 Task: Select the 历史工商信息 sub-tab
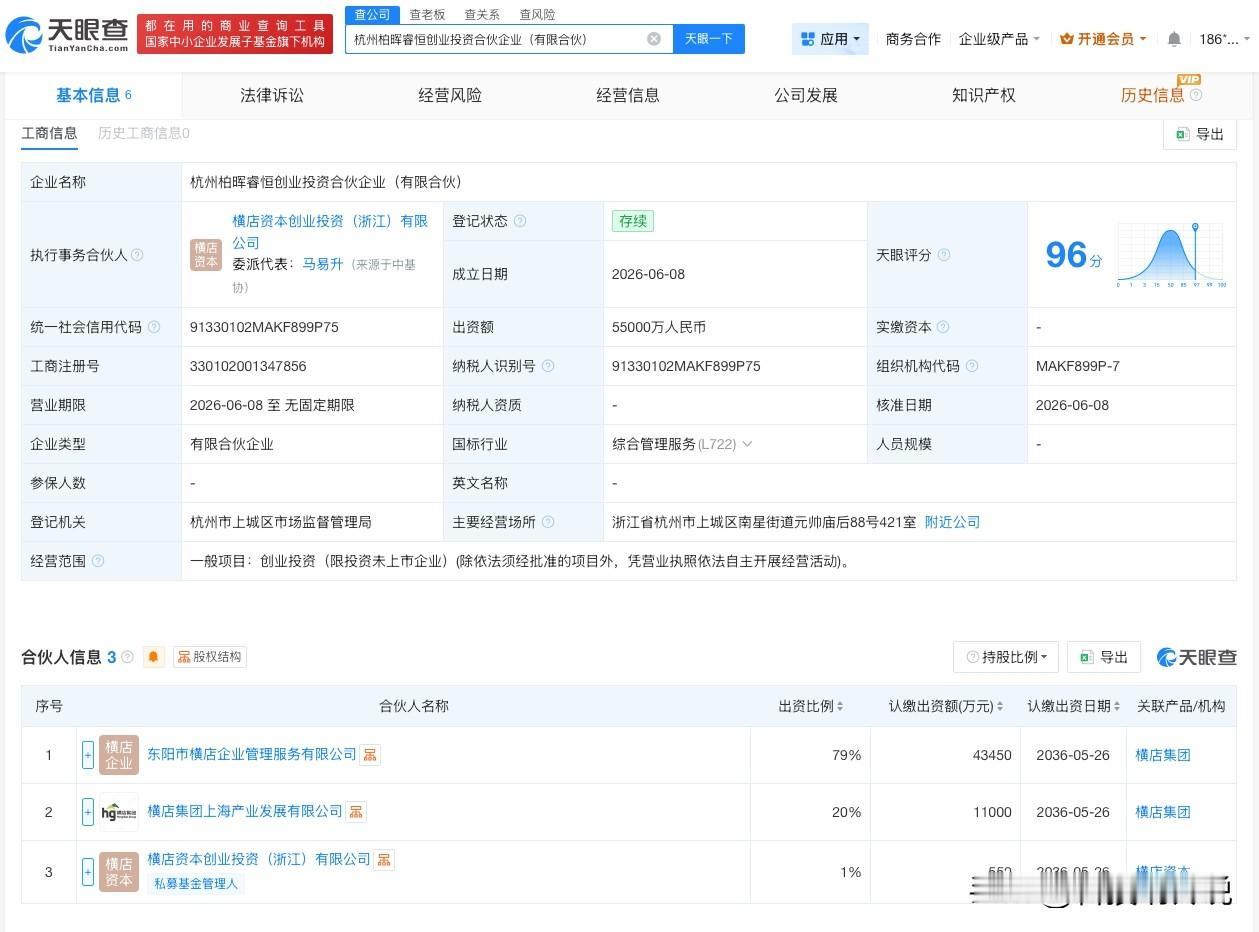pyautogui.click(x=144, y=133)
